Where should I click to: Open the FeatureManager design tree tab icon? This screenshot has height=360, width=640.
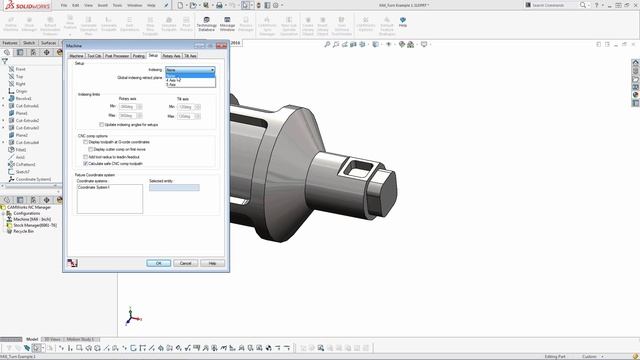tap(7, 52)
